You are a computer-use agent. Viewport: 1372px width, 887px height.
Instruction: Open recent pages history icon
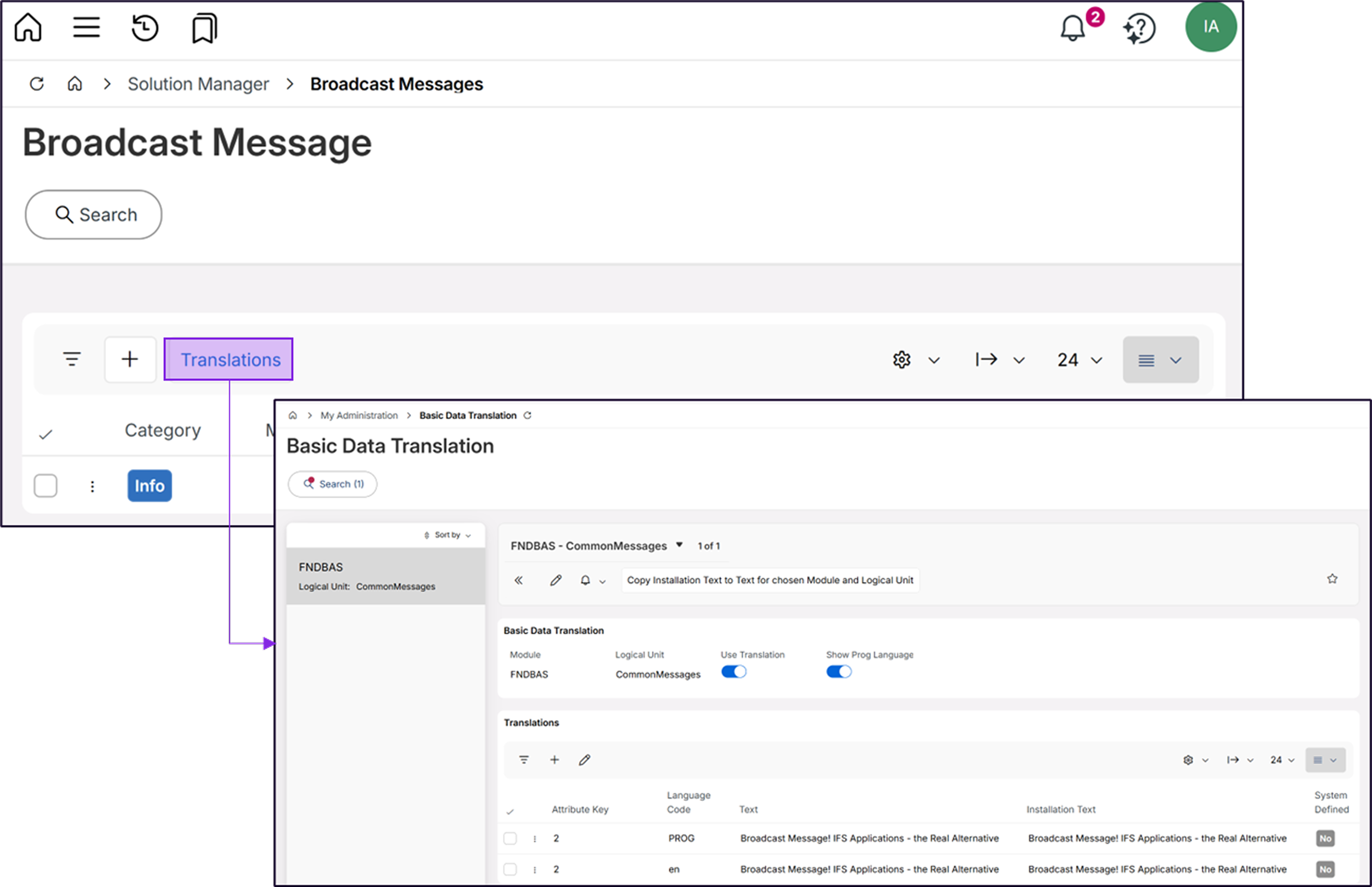145,28
